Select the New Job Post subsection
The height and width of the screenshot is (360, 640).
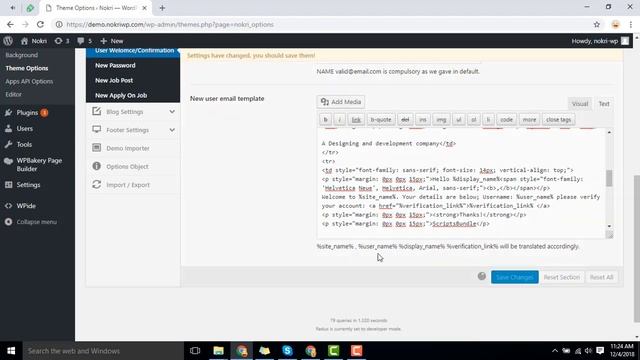[x=114, y=80]
